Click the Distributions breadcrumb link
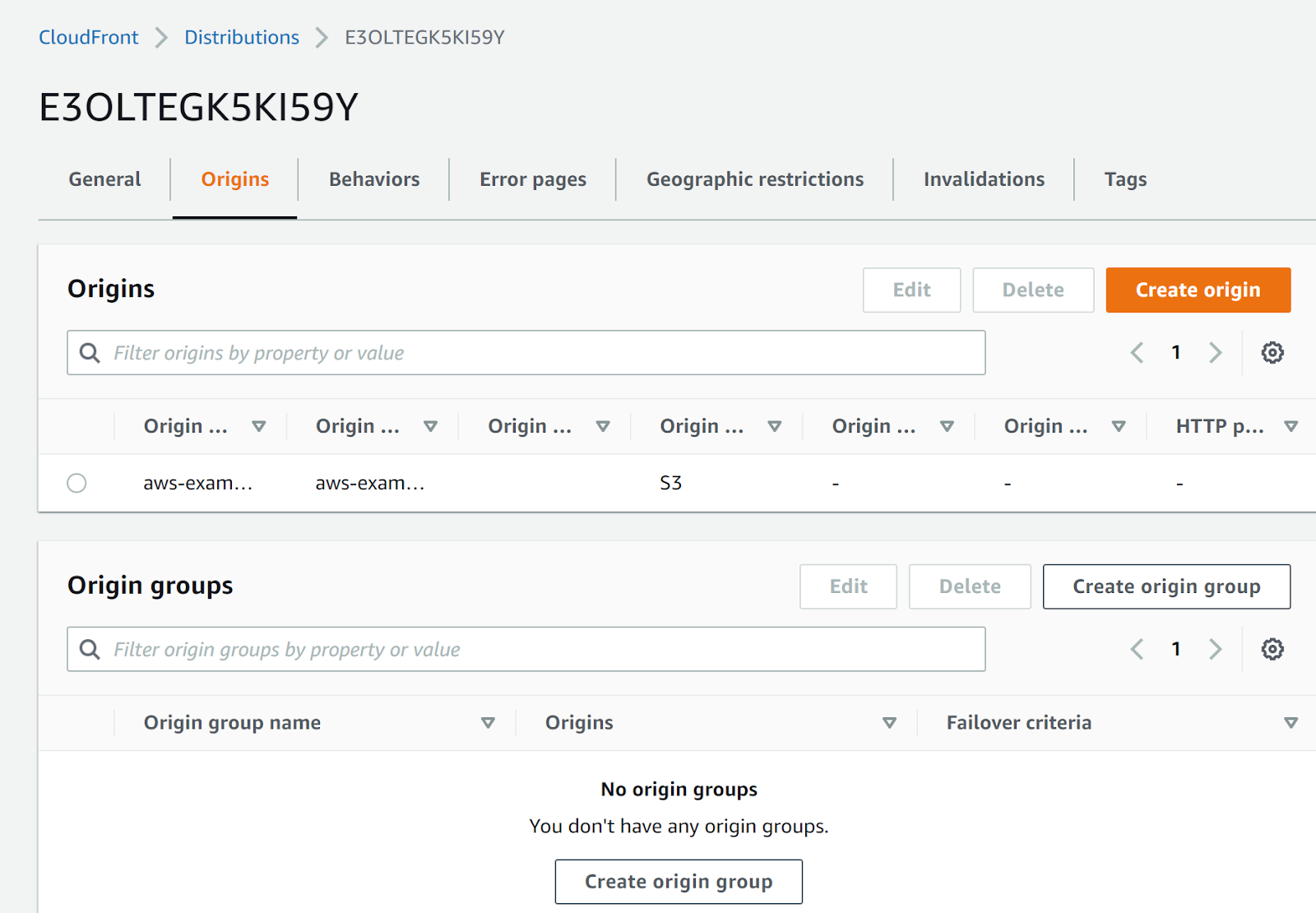Screen dimensions: 1316x913 (242, 37)
